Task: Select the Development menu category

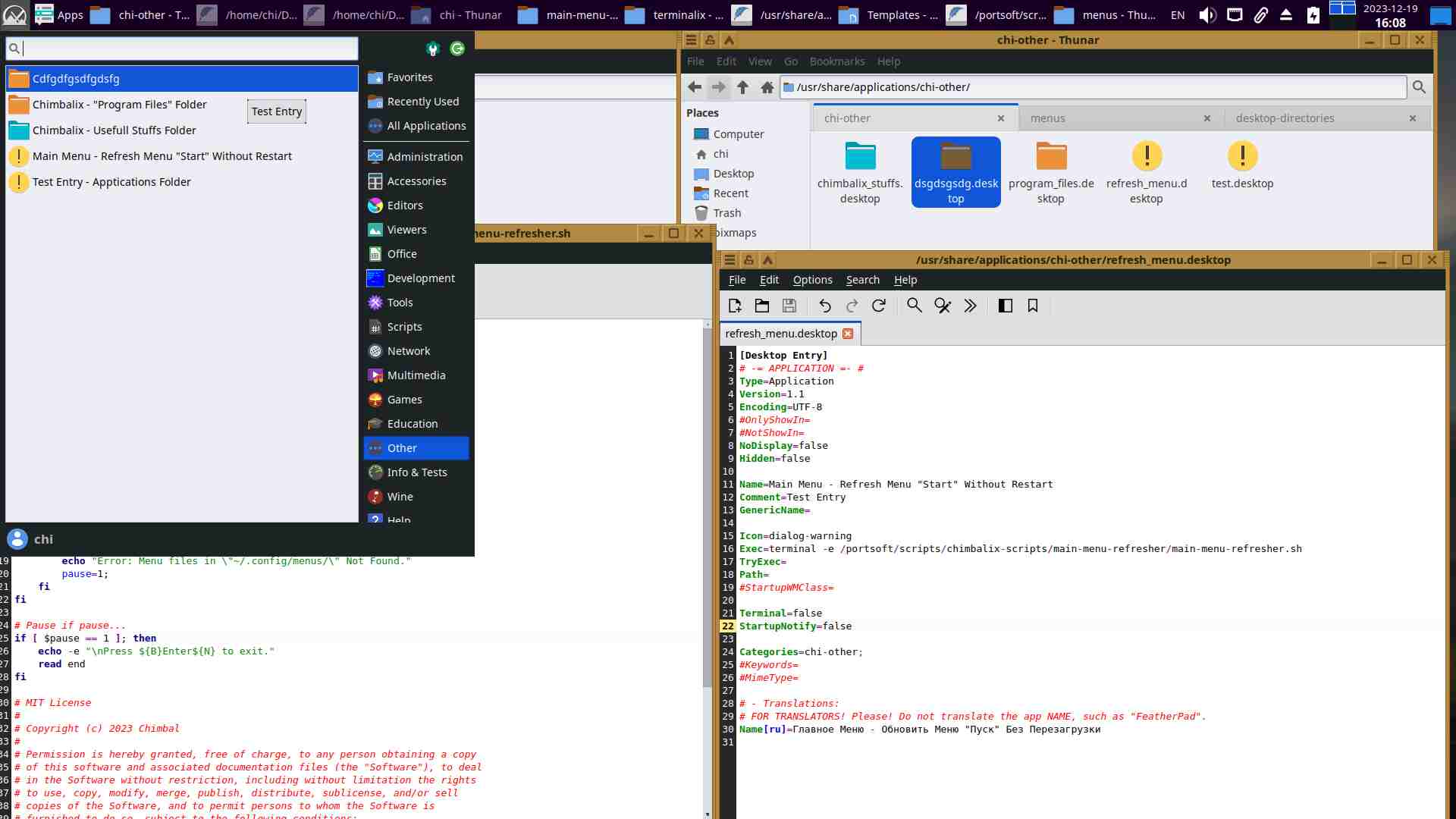Action: point(420,278)
